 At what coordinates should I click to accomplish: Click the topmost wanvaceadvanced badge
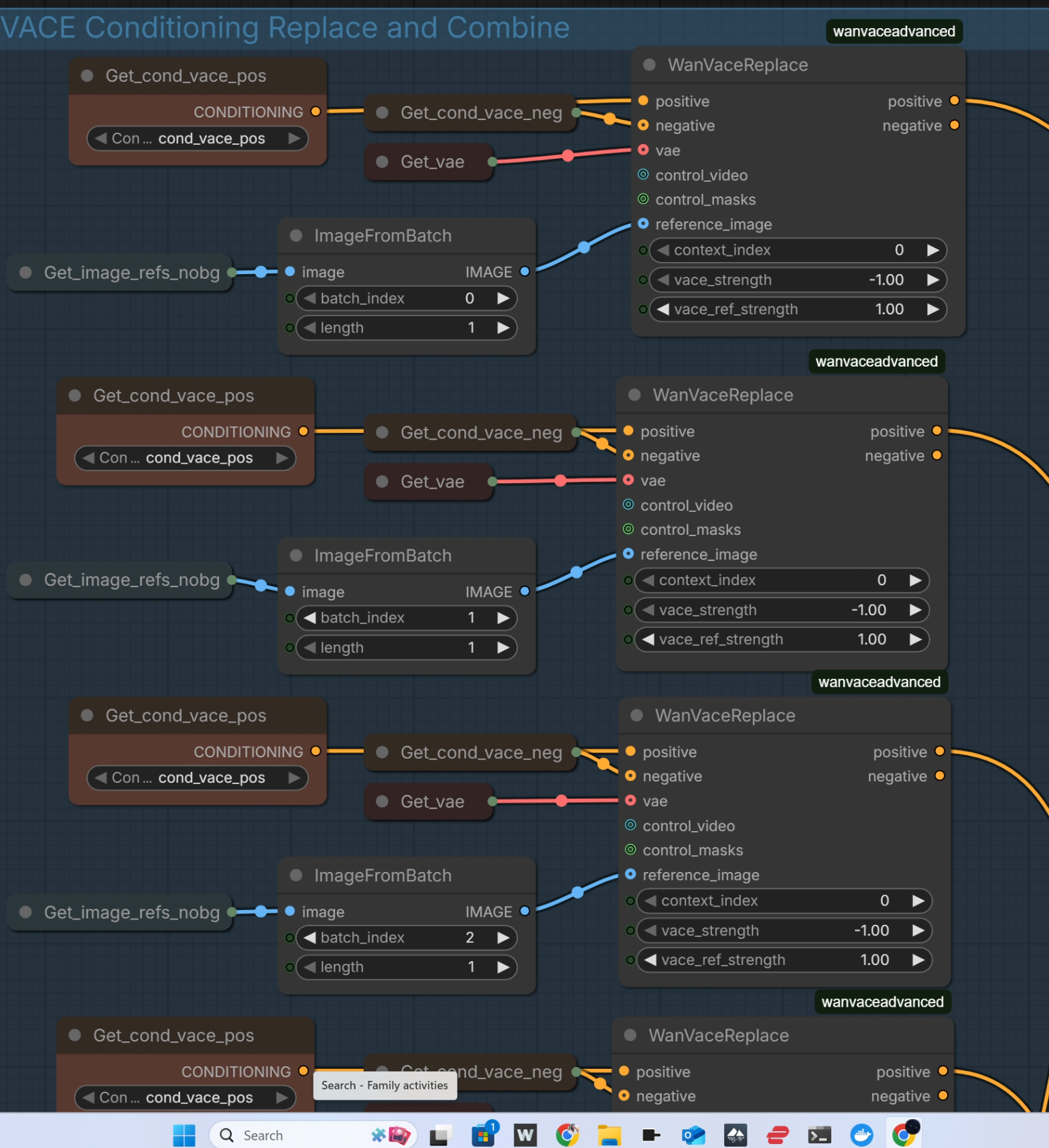(x=894, y=31)
